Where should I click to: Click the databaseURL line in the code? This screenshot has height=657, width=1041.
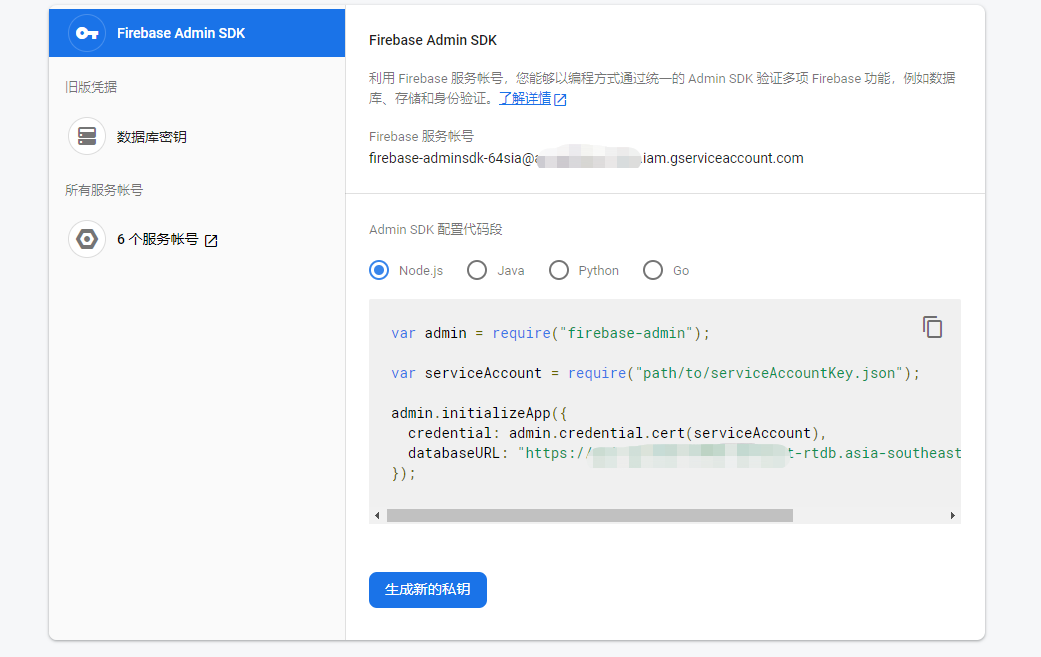[684, 453]
